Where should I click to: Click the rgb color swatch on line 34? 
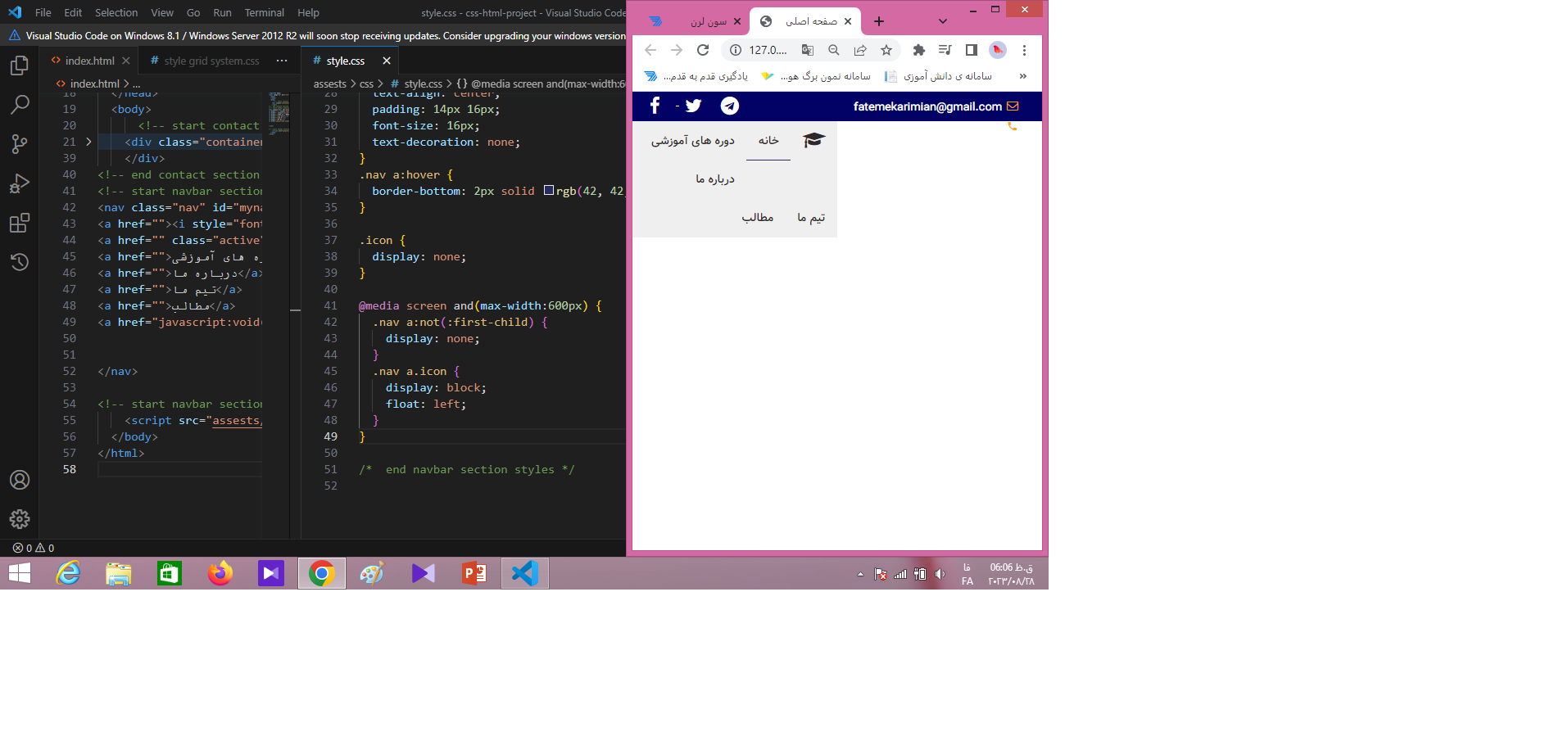[549, 191]
